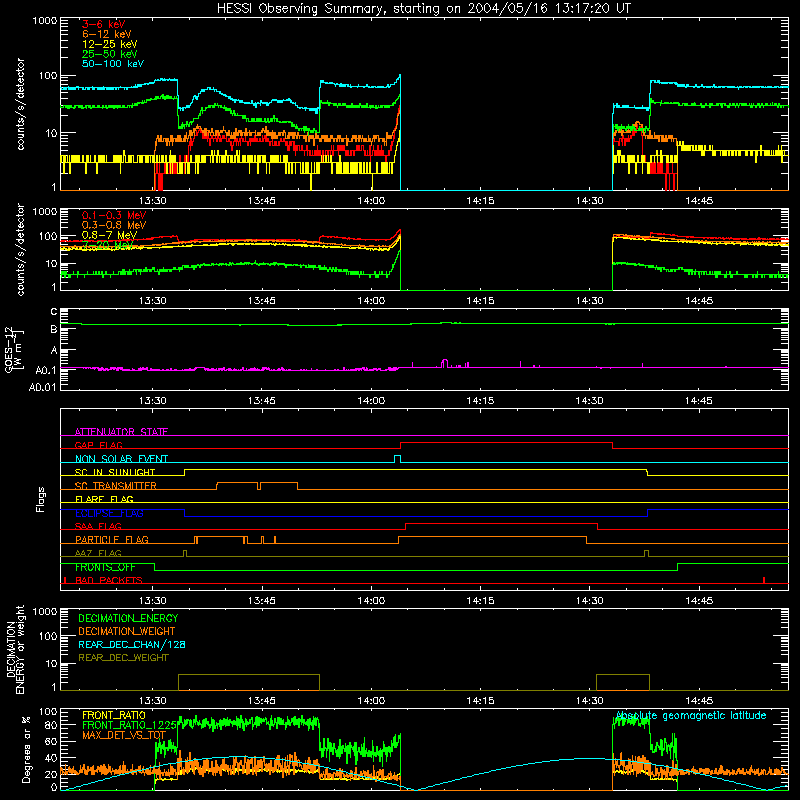Viewport: 800px width, 800px height.
Task: Click the 14:00 tick label under the top panel
Action: click(371, 201)
